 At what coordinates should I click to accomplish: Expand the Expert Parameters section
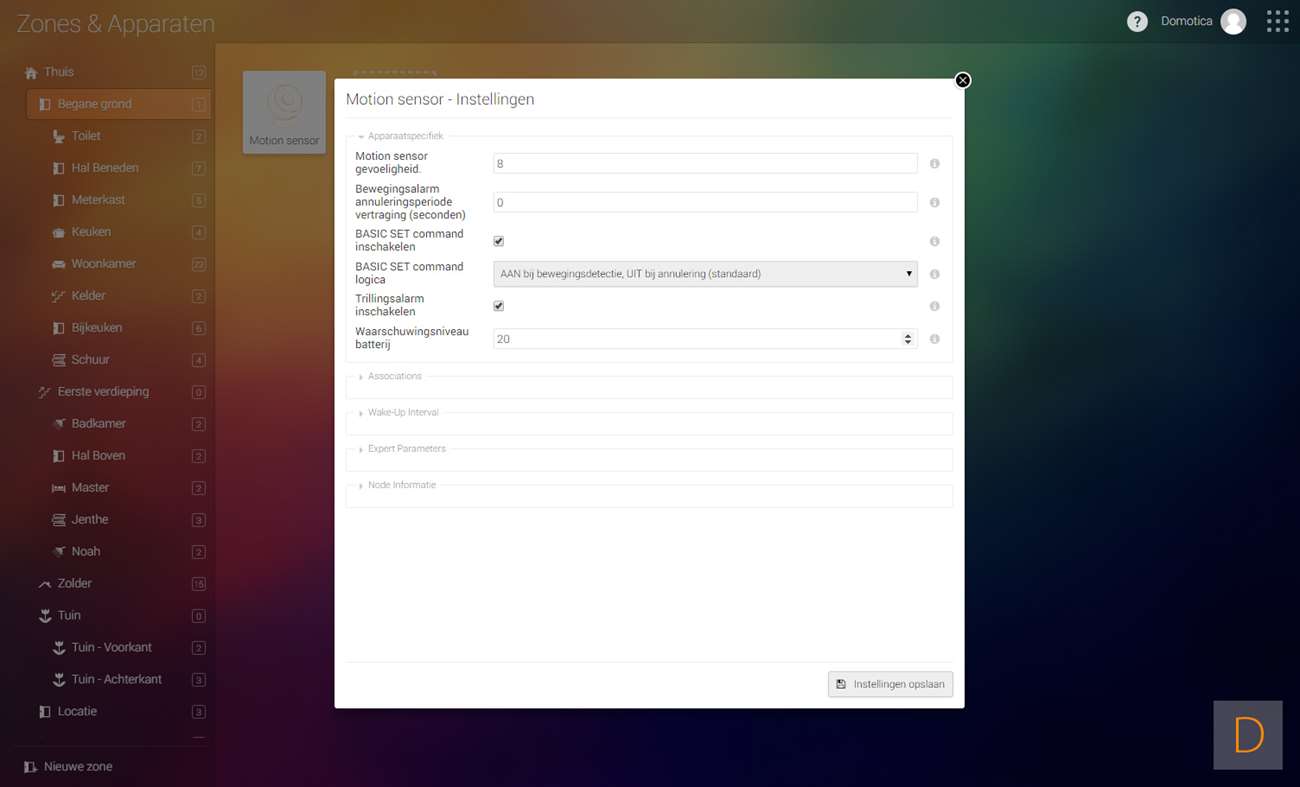[x=403, y=449]
